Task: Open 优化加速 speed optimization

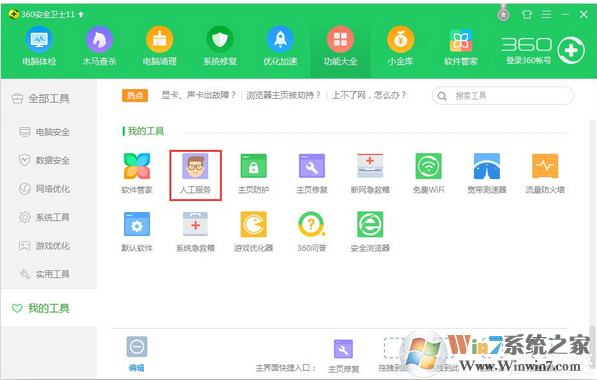Action: (280, 46)
